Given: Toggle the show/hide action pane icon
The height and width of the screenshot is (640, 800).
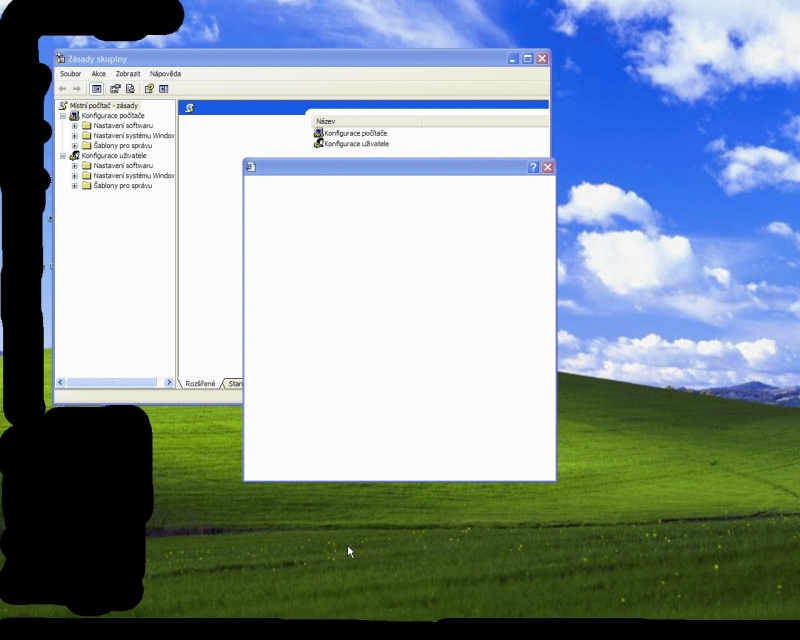Looking at the screenshot, I should click(164, 89).
